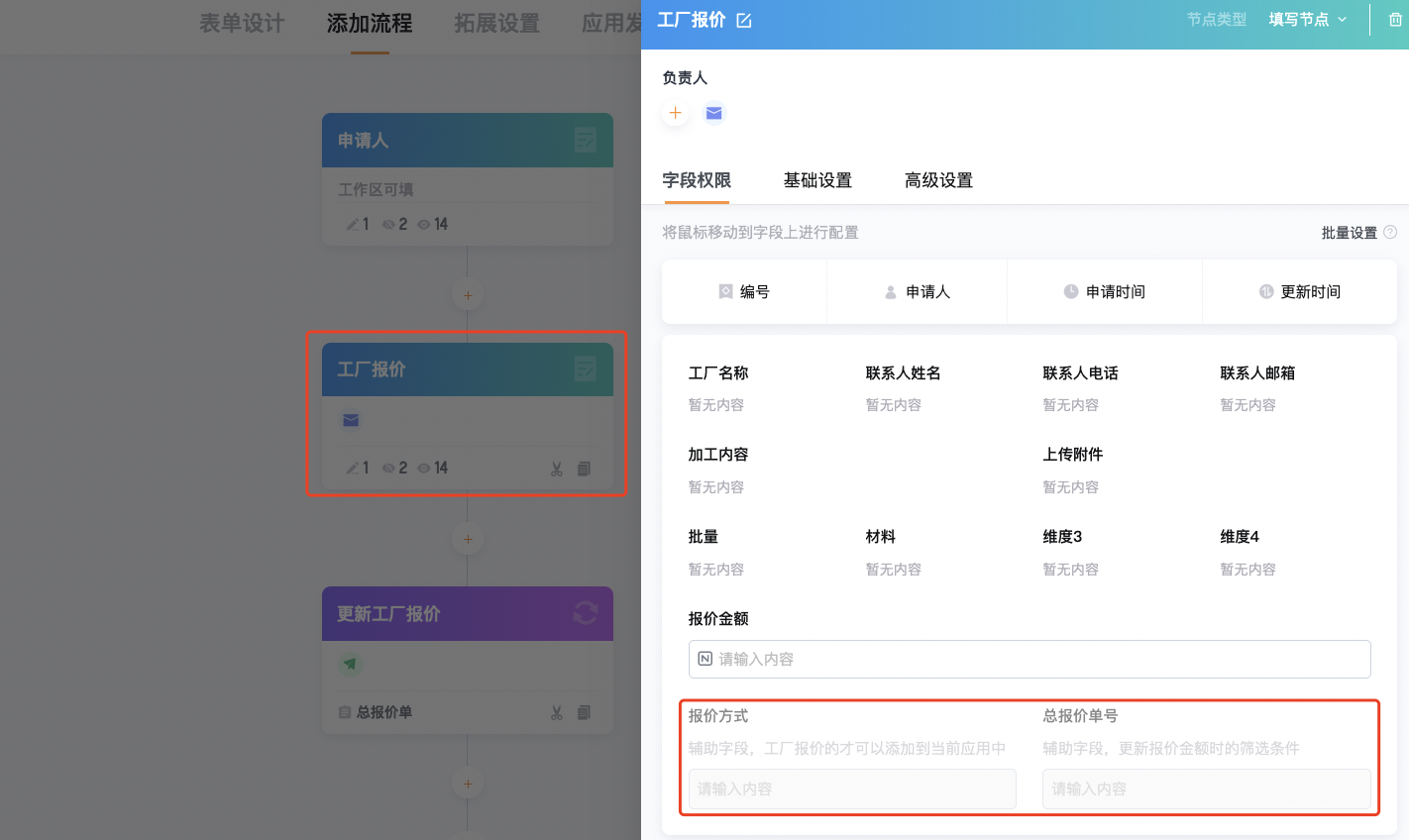Click mail icon inside 工厂报价 node
The height and width of the screenshot is (840, 1409).
point(351,420)
